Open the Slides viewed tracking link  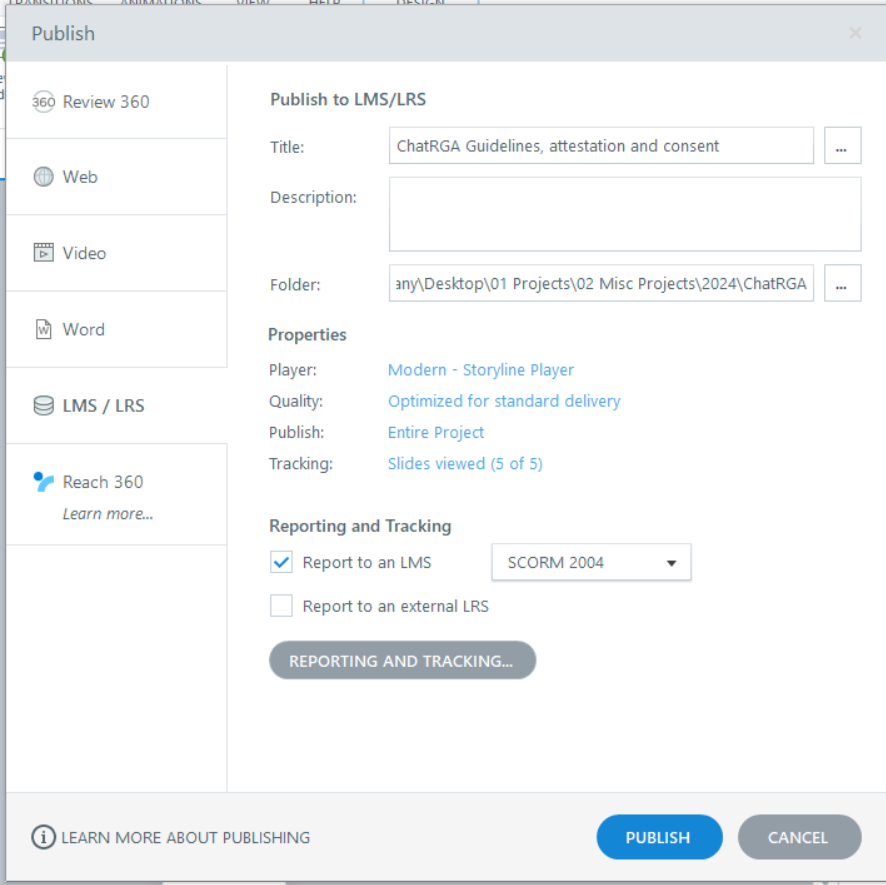[x=465, y=464]
